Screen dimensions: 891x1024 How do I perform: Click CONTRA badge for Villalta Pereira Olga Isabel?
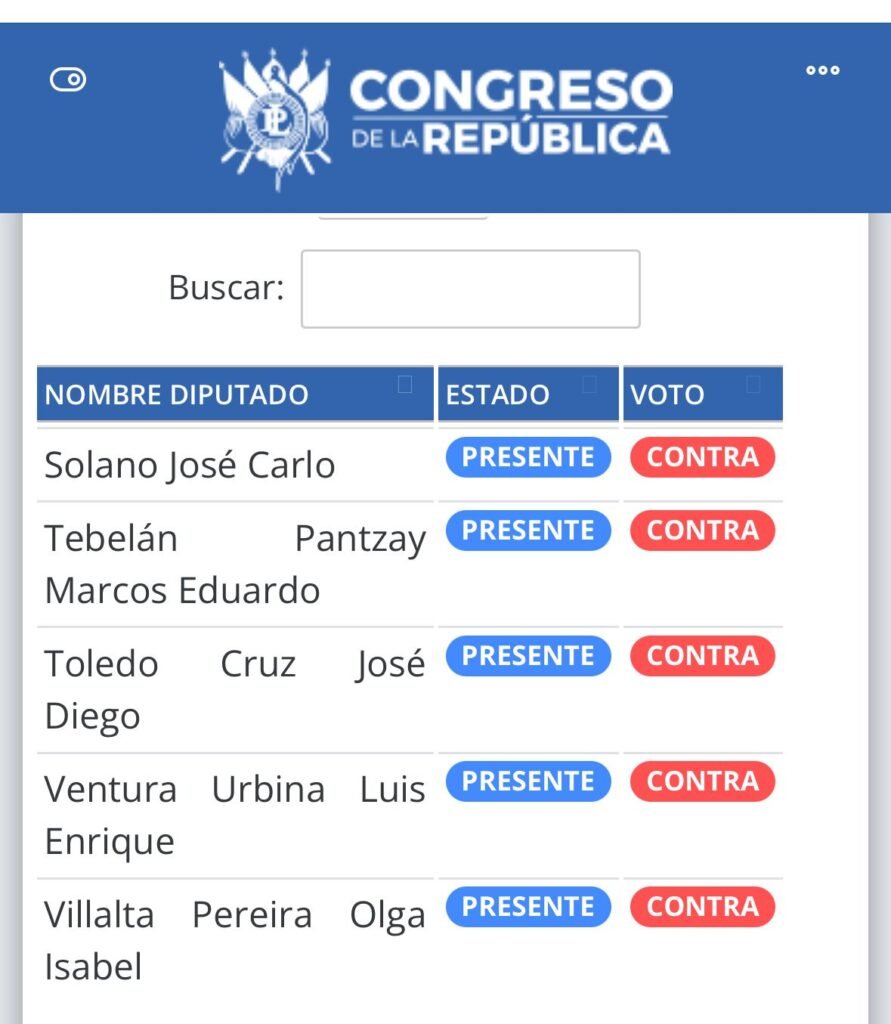(702, 907)
